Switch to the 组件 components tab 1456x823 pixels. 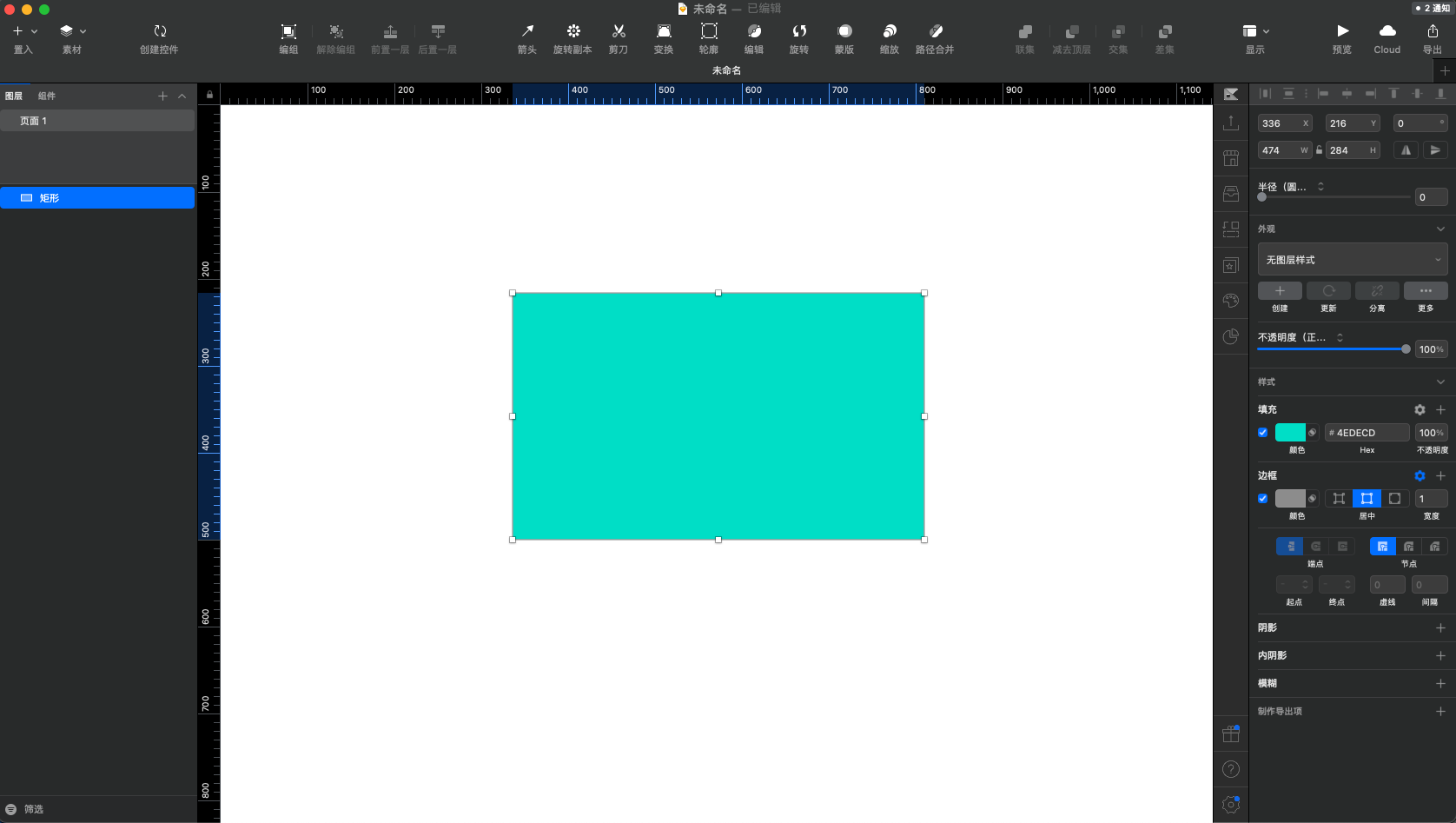click(x=47, y=96)
